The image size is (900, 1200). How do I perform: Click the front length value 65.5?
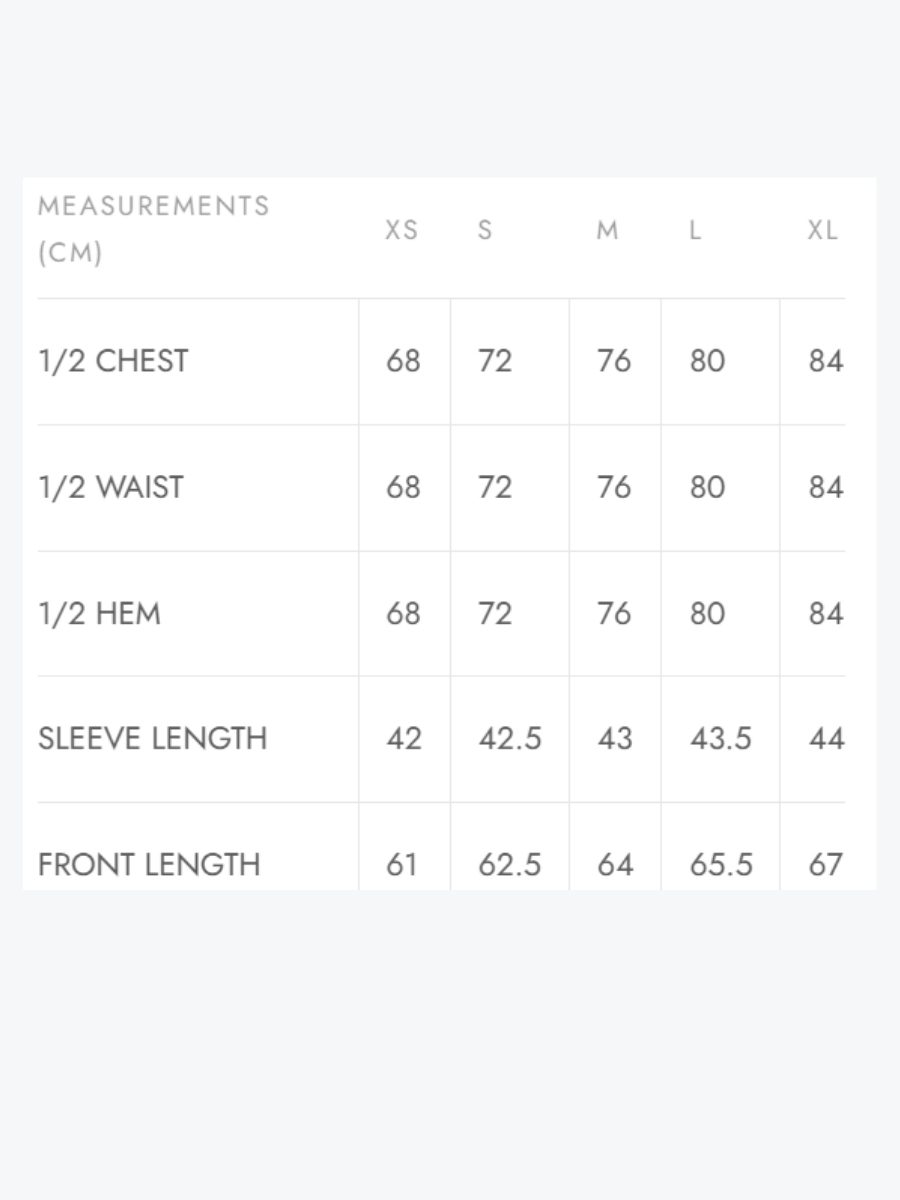click(x=721, y=864)
